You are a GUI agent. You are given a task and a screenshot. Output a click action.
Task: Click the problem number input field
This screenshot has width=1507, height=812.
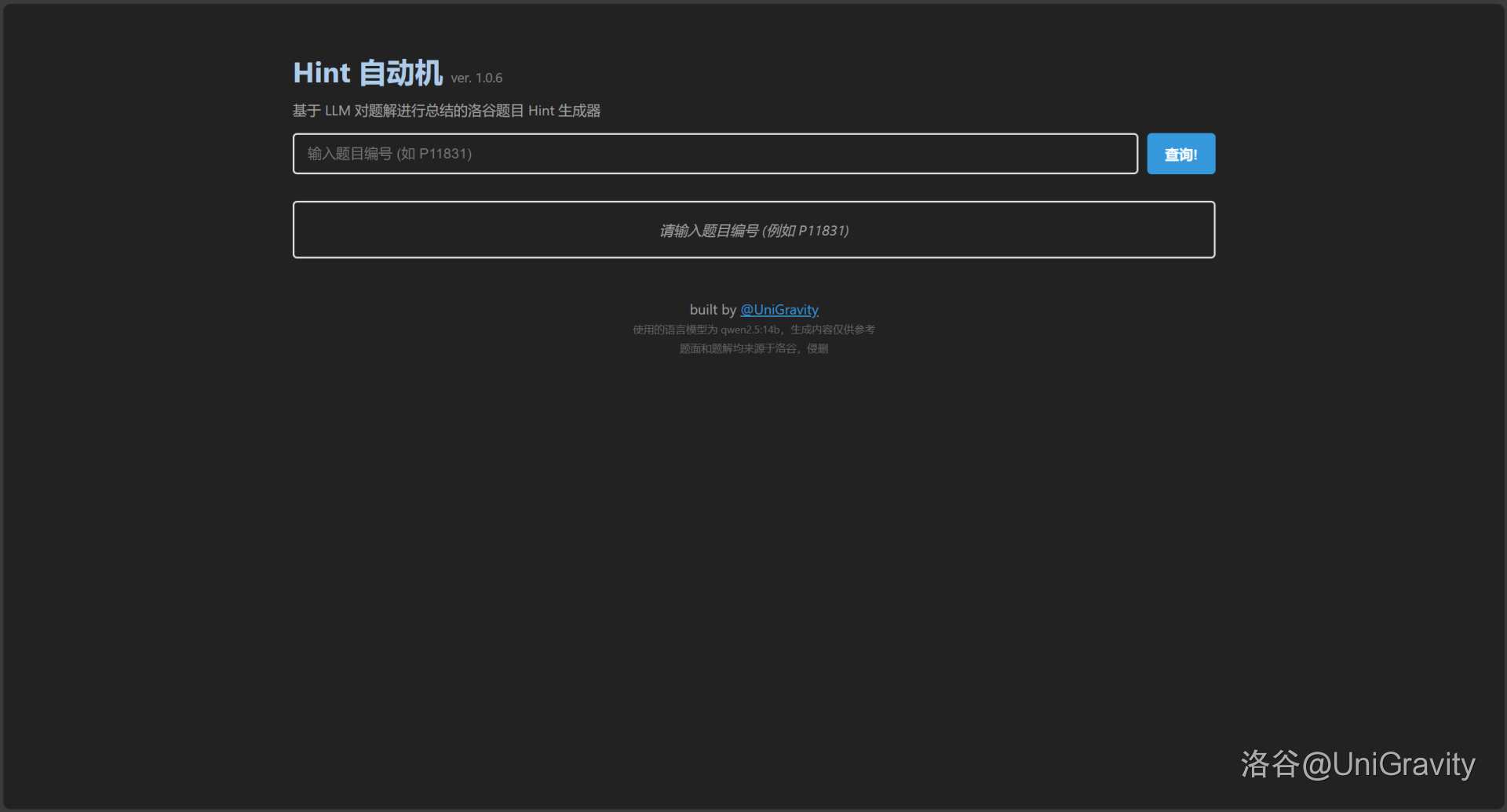coord(714,154)
